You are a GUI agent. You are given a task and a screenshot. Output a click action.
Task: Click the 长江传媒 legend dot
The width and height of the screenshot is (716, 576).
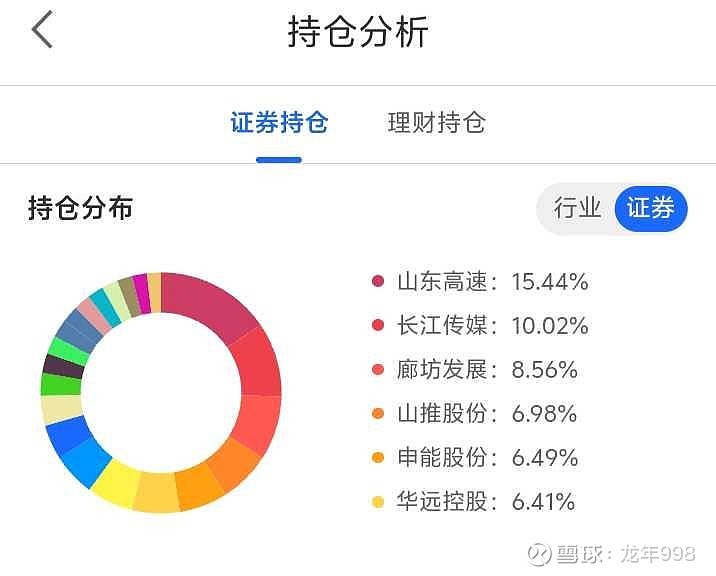[x=378, y=326]
